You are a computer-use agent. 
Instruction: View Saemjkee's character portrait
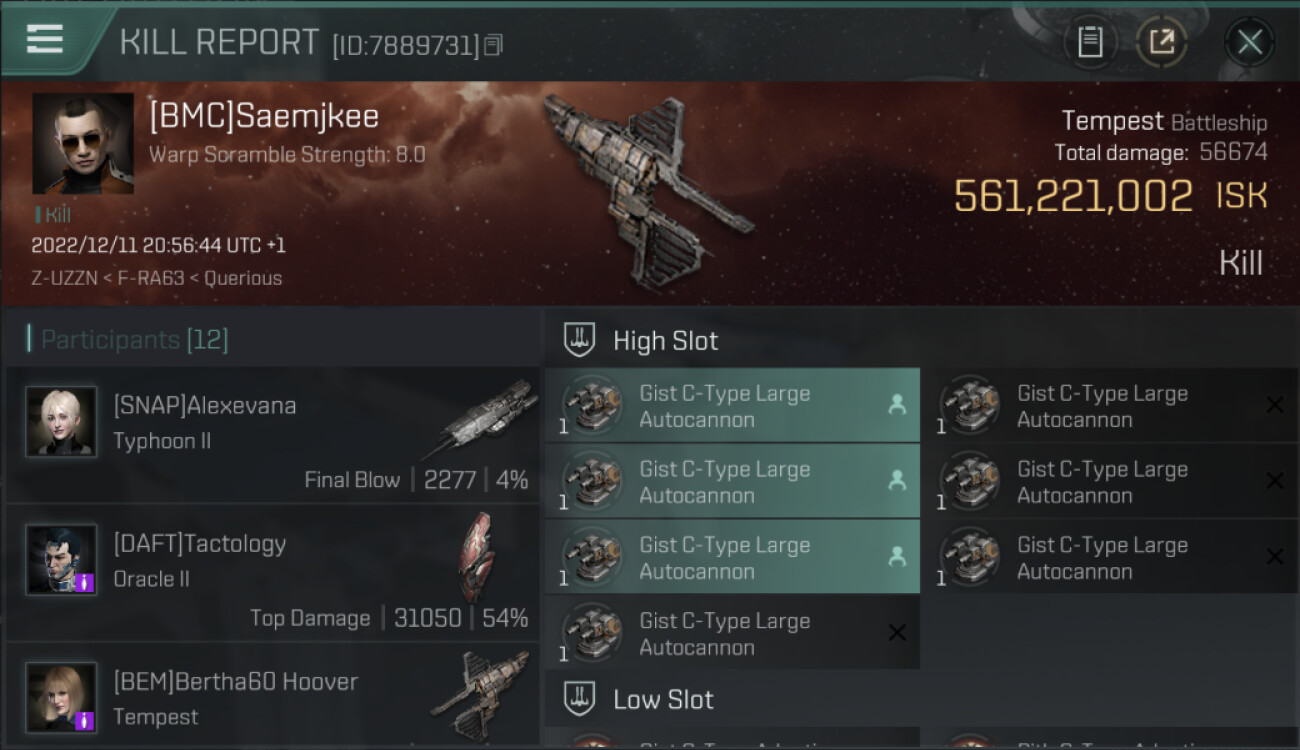(x=83, y=143)
